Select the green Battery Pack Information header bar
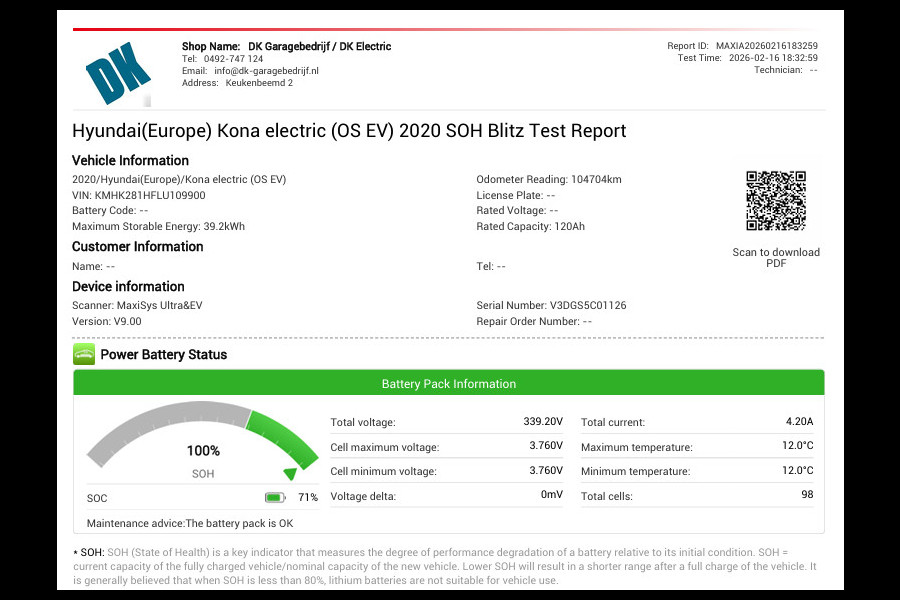The height and width of the screenshot is (600, 900). pos(449,383)
